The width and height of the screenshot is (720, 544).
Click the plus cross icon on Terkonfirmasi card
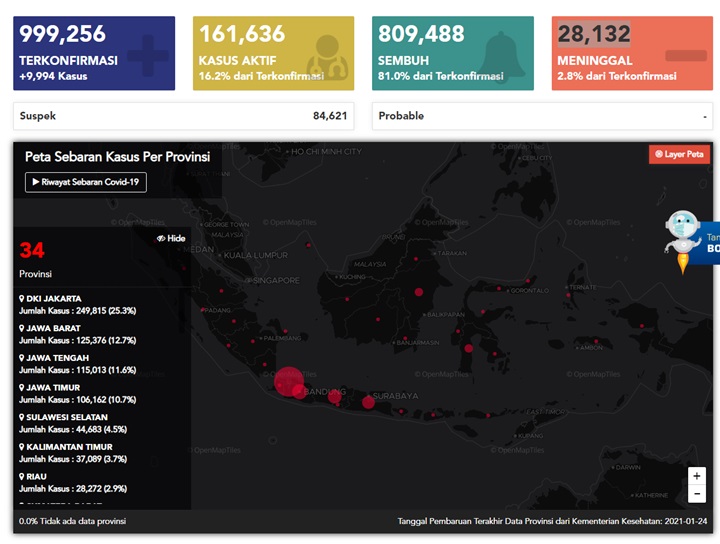pos(148,55)
